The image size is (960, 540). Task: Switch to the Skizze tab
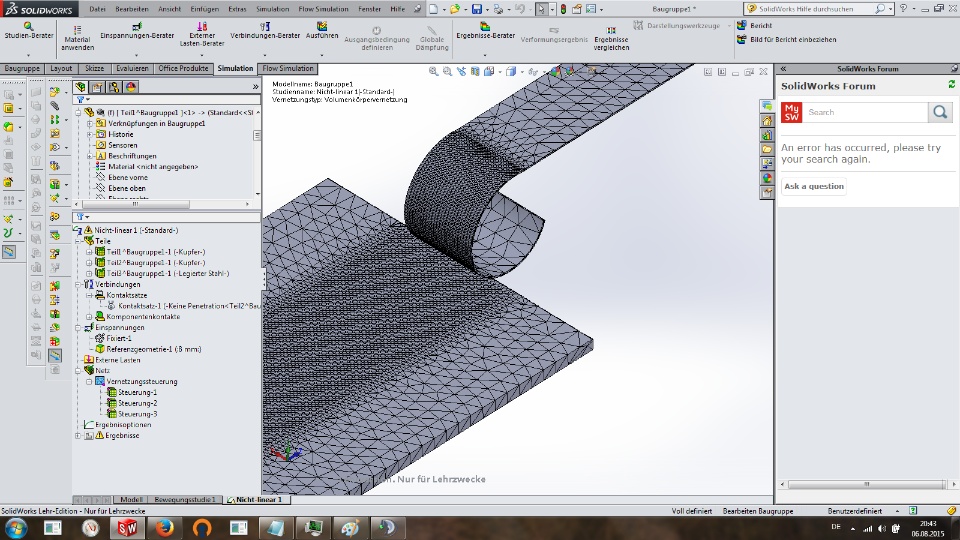94,69
